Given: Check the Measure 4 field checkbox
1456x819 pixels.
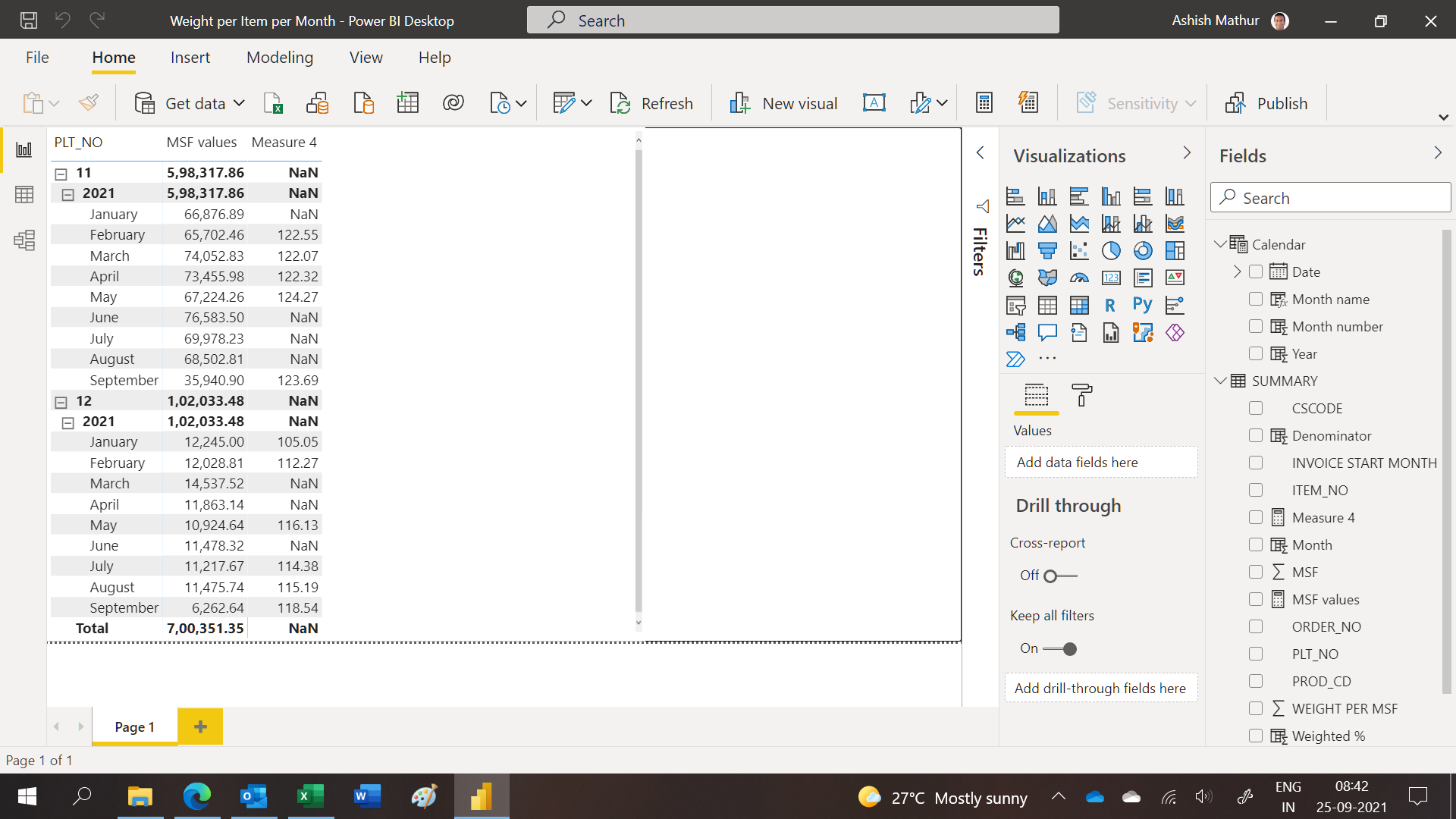Looking at the screenshot, I should click(x=1256, y=517).
